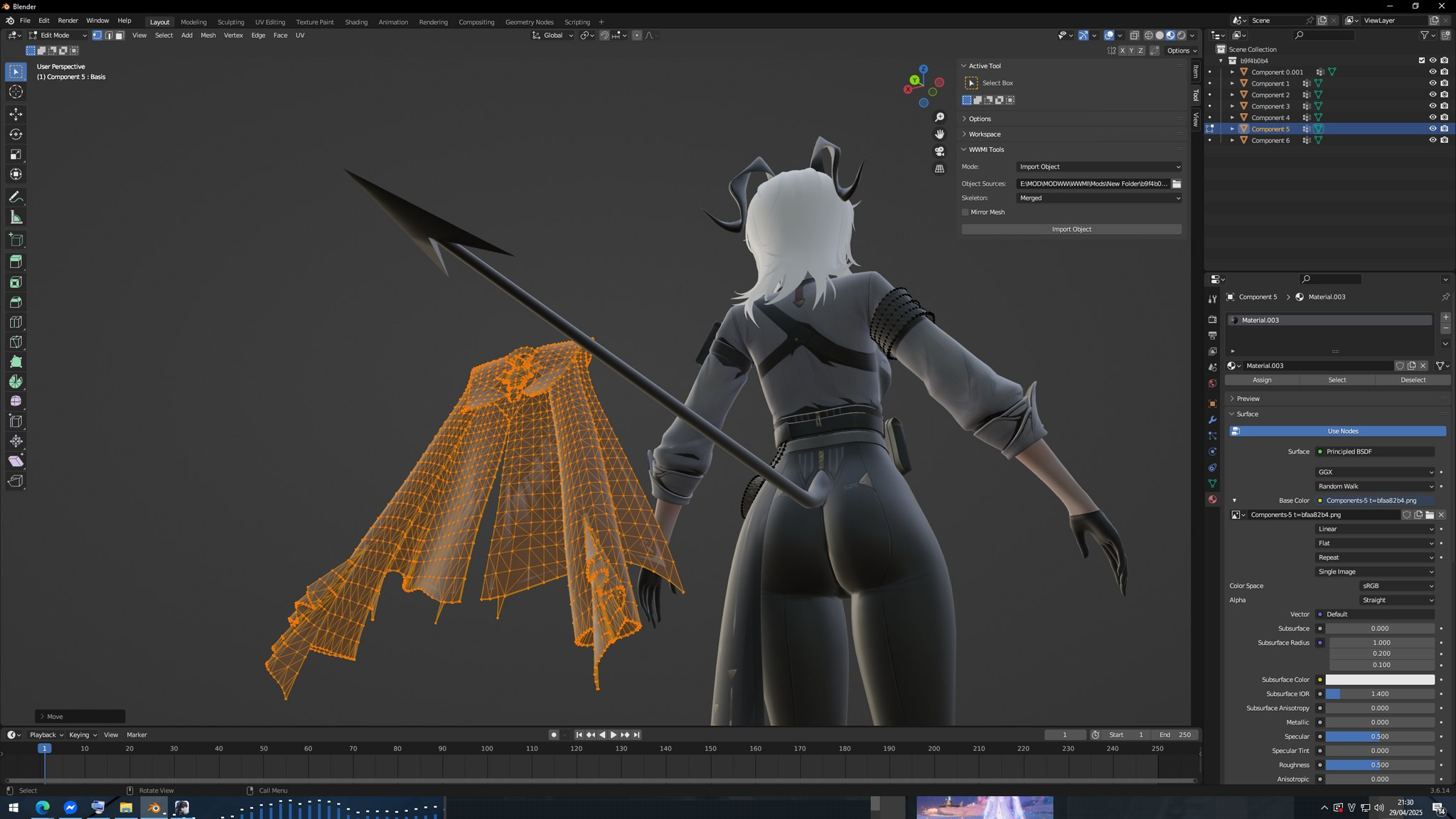Hide Component 3 in the outliner
The height and width of the screenshot is (819, 1456).
coord(1433,106)
